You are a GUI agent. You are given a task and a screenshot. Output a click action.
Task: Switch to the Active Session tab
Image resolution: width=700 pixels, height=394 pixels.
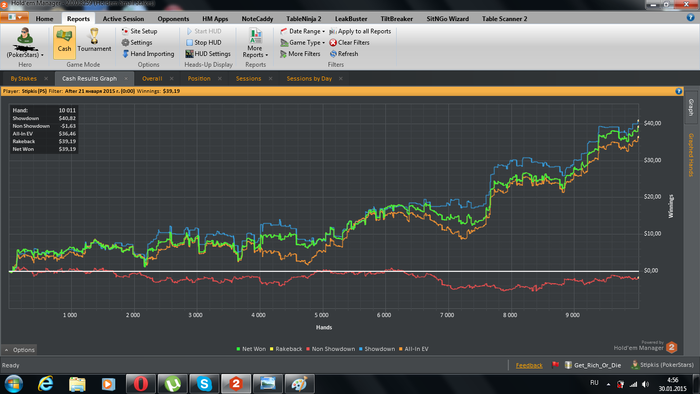pyautogui.click(x=123, y=19)
